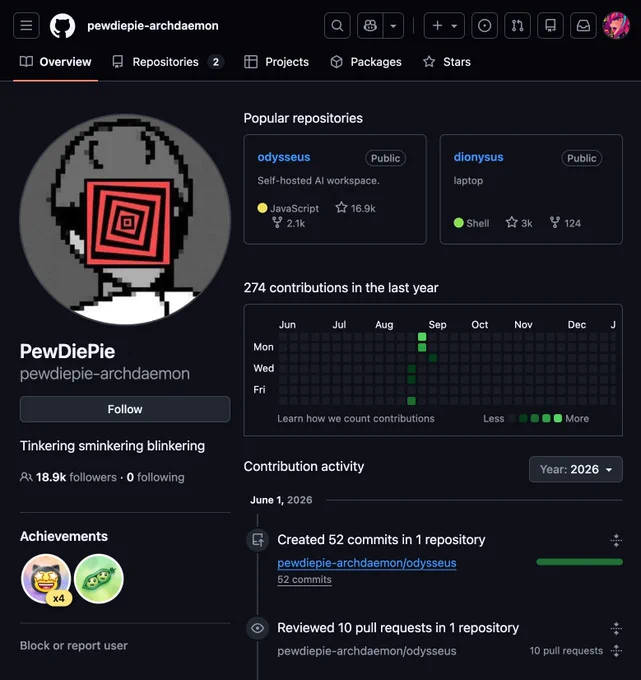Click odysseus fork count 2.1k
Image resolution: width=641 pixels, height=680 pixels.
click(x=288, y=223)
